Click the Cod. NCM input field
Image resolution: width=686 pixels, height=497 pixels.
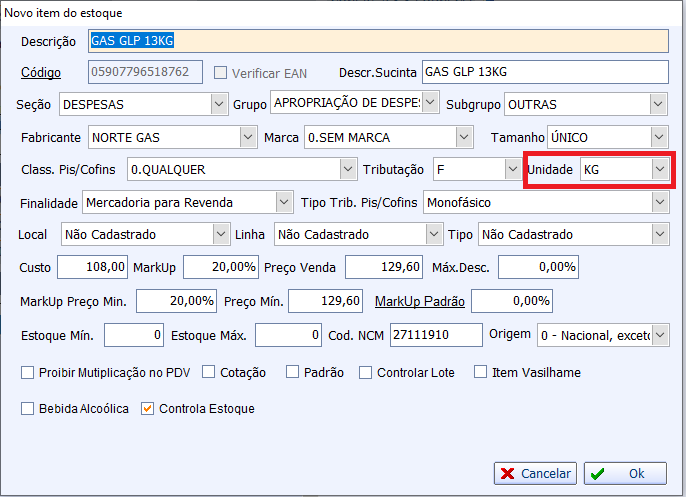[434, 333]
